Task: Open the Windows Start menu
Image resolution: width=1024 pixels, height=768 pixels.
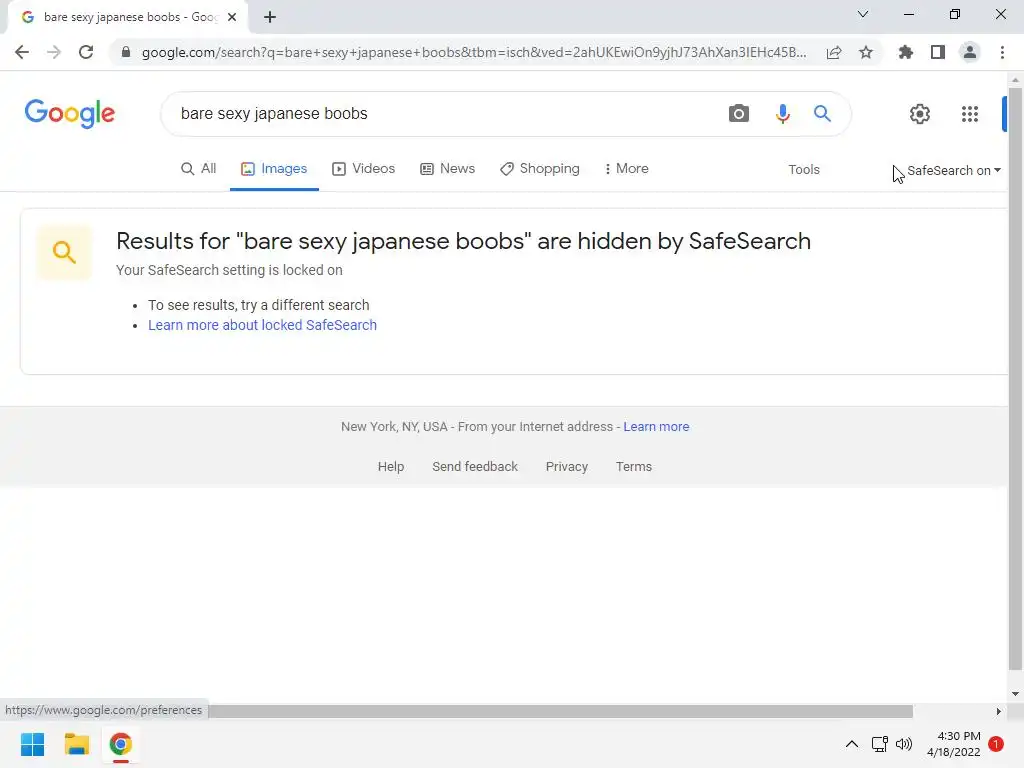Action: [32, 744]
